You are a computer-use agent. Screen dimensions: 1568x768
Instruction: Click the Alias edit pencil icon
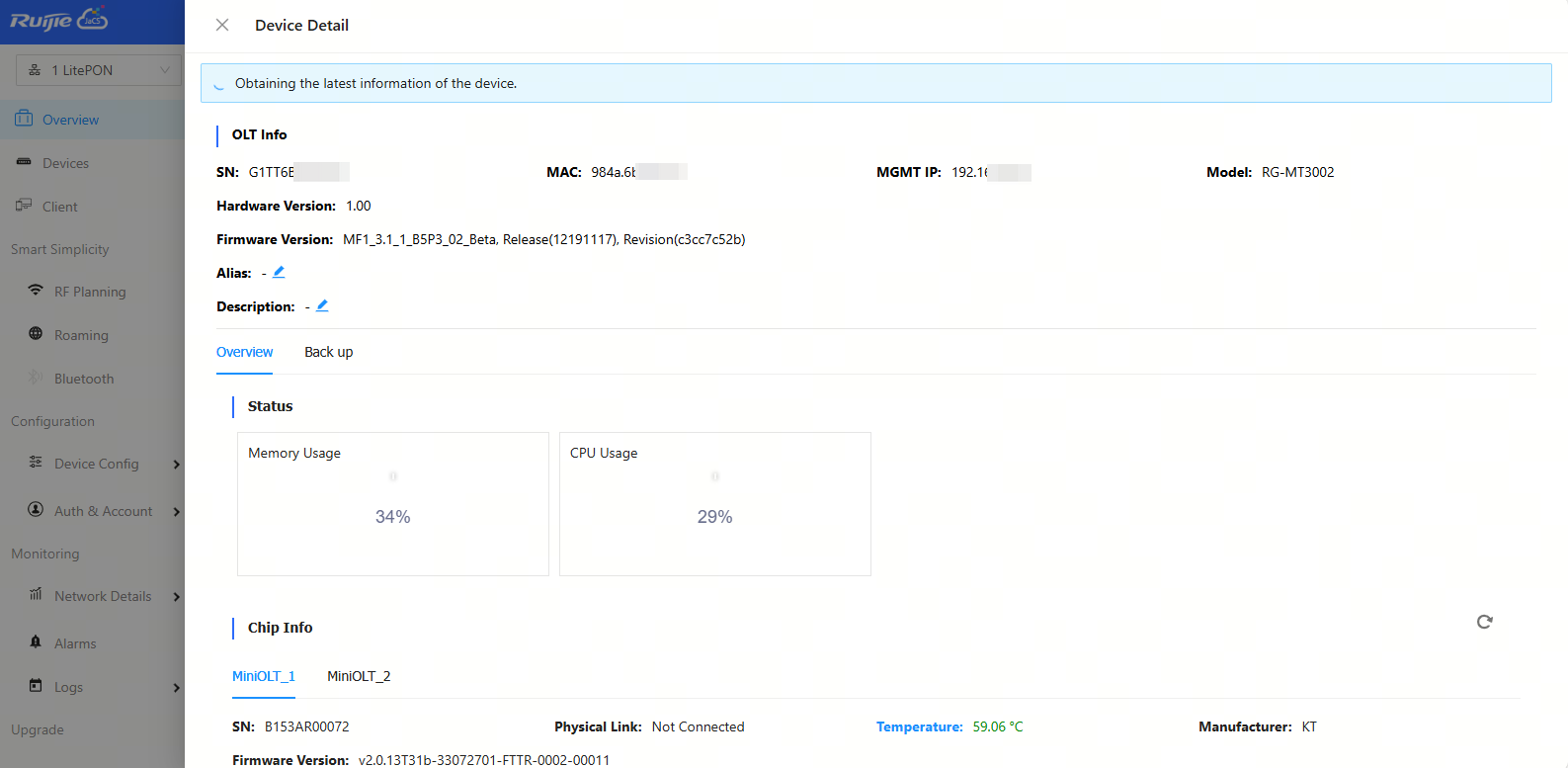tap(279, 272)
